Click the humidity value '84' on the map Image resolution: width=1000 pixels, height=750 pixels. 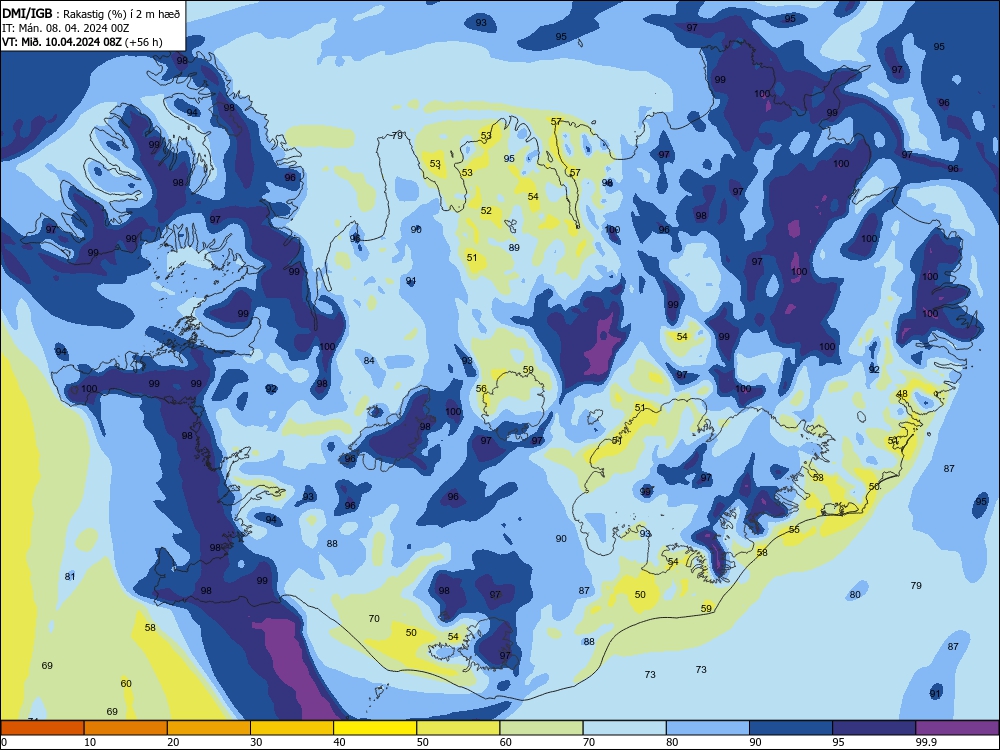tap(369, 360)
